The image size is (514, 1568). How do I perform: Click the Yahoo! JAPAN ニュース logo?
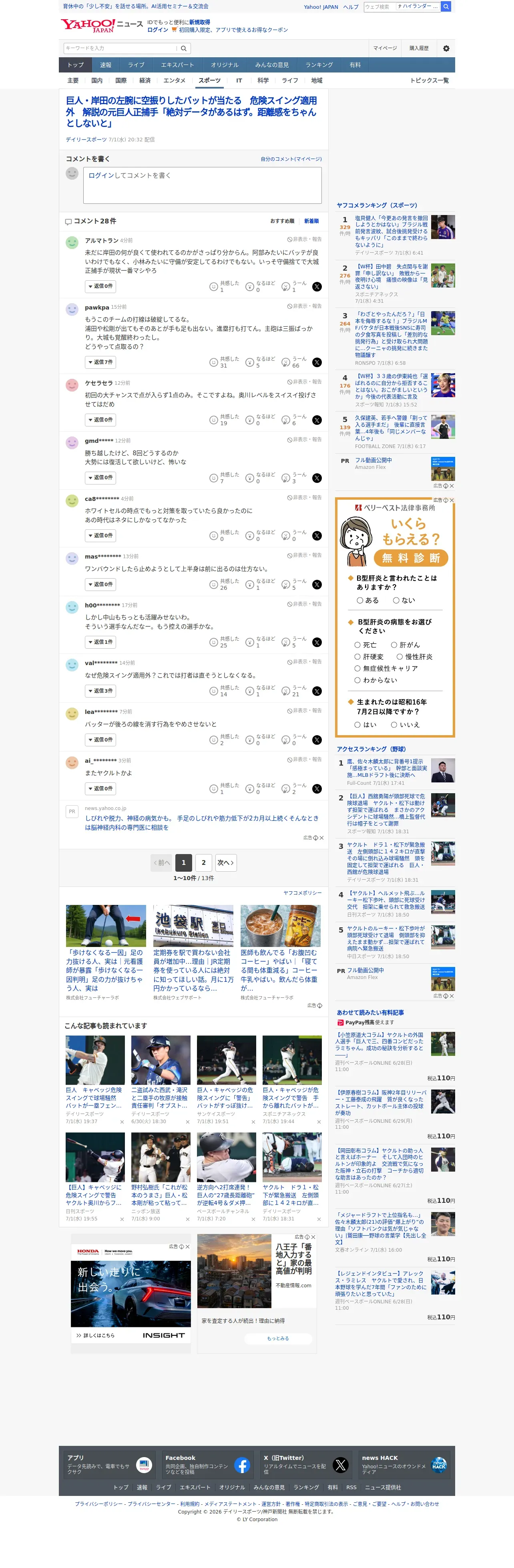pyautogui.click(x=102, y=25)
